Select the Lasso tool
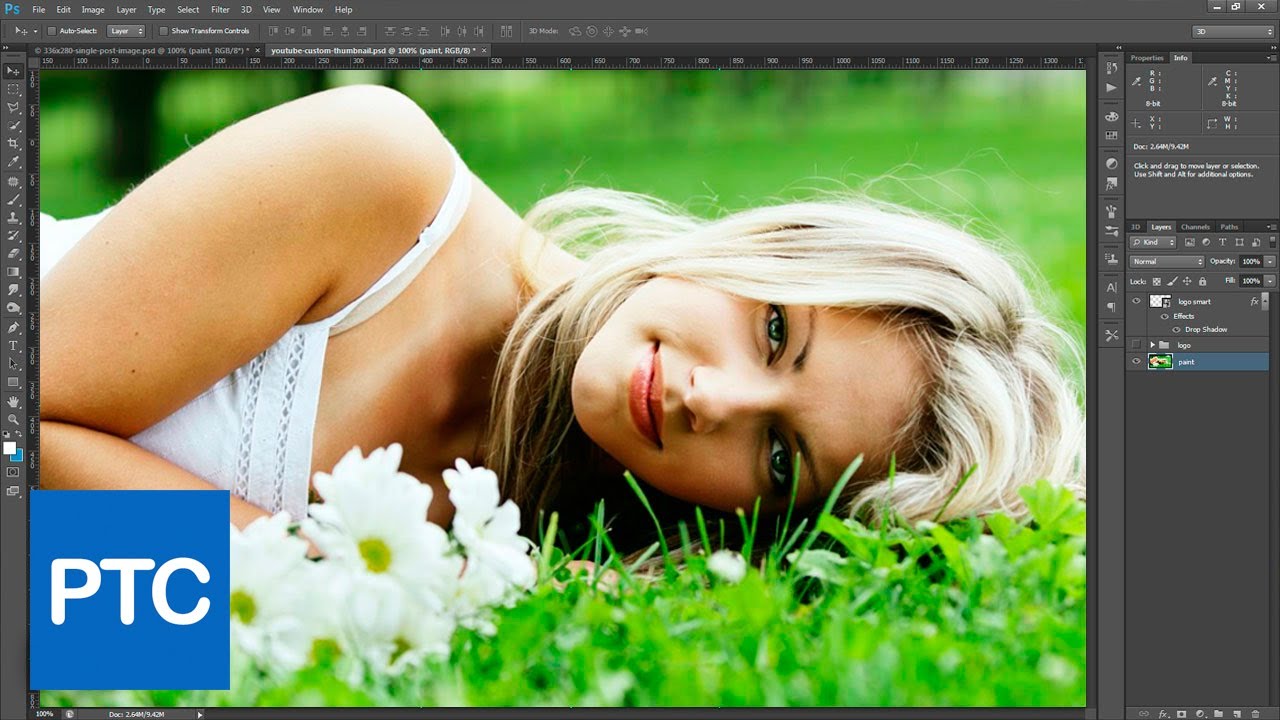 tap(13, 107)
